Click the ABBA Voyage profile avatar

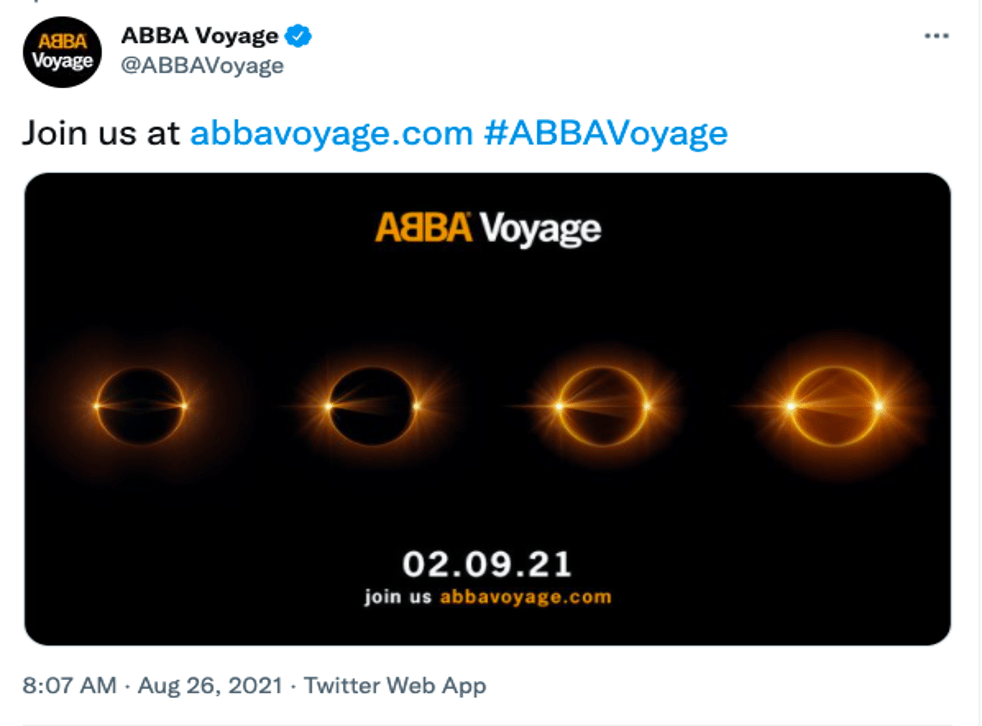pos(62,52)
